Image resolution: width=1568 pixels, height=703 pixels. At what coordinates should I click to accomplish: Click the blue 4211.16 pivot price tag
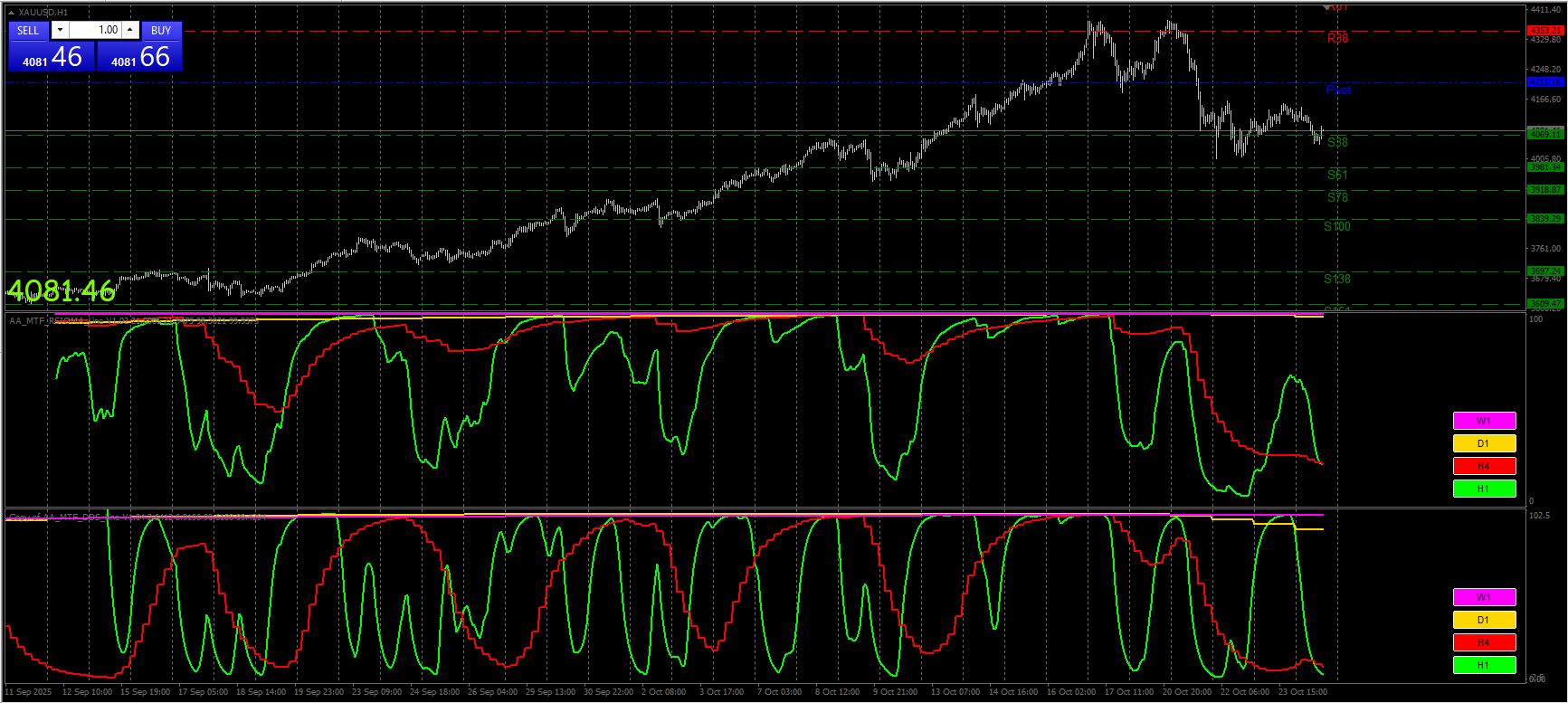click(x=1544, y=82)
